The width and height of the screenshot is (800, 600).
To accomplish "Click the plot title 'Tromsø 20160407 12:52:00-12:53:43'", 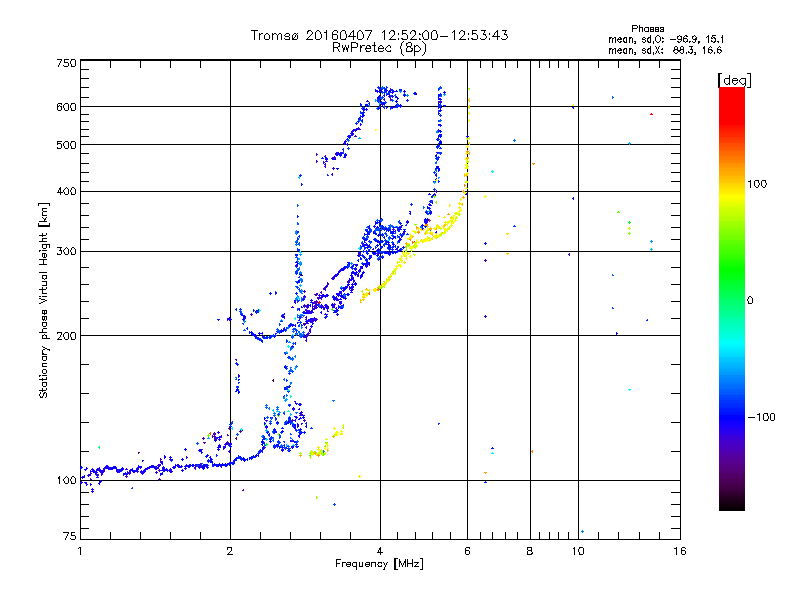I will (x=379, y=35).
